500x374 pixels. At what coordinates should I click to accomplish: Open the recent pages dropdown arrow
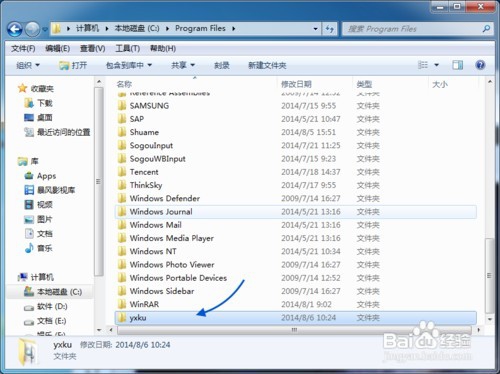[45, 30]
